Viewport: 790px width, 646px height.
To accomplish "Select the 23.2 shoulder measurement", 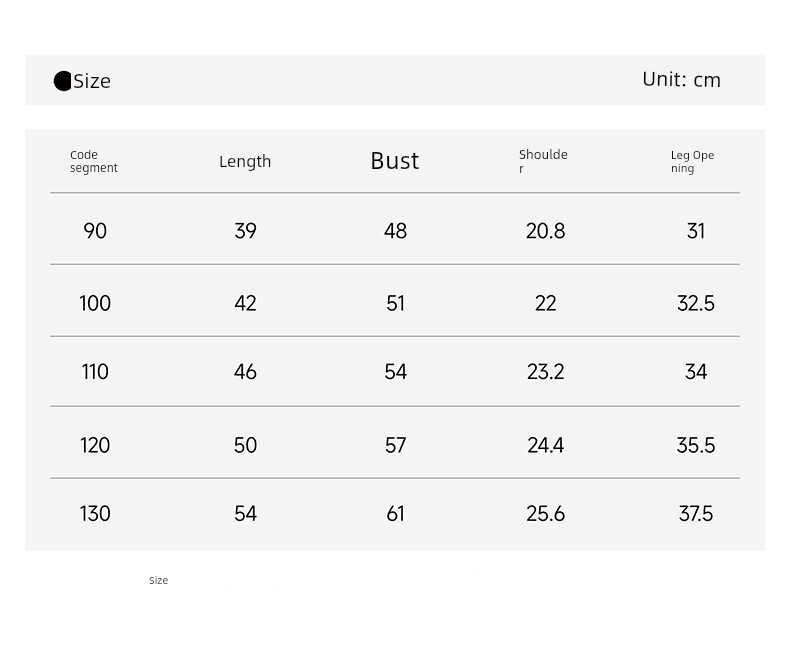I will coord(546,372).
